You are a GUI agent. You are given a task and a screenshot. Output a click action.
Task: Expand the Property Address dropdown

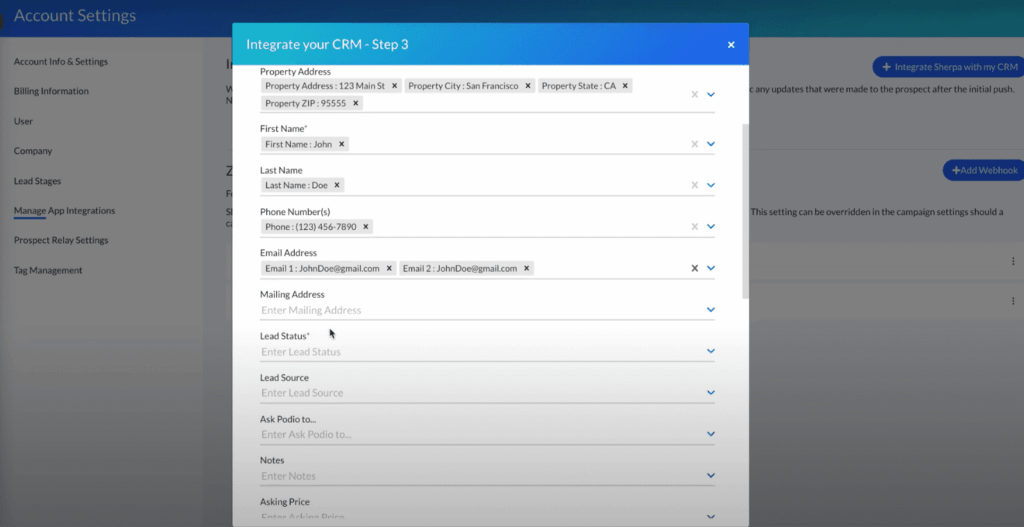tap(711, 94)
